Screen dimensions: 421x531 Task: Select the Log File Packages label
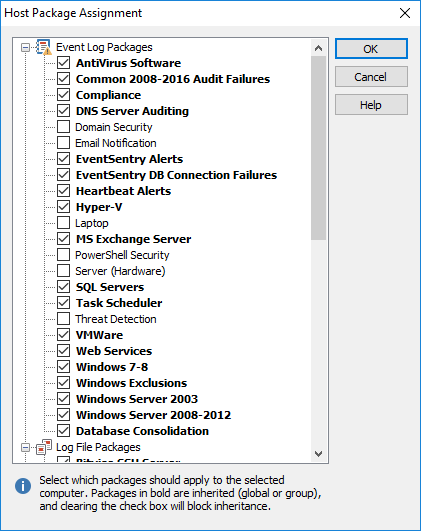[x=98, y=447]
